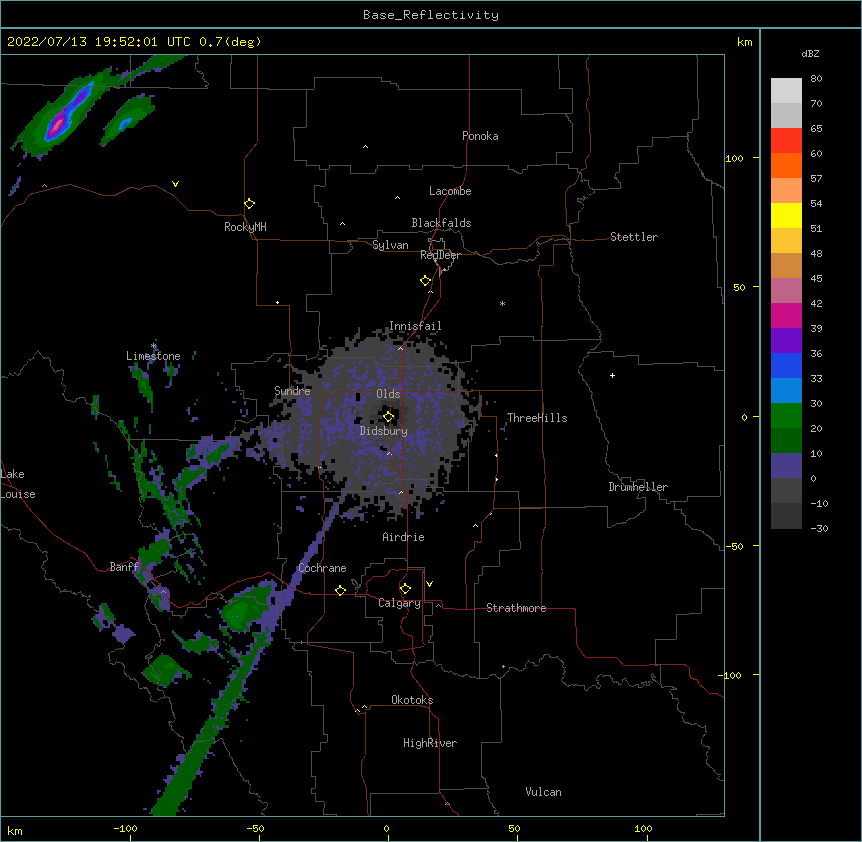Click the -50 tick on the vertical axis
Viewport: 862px width, 842px height.
click(734, 546)
